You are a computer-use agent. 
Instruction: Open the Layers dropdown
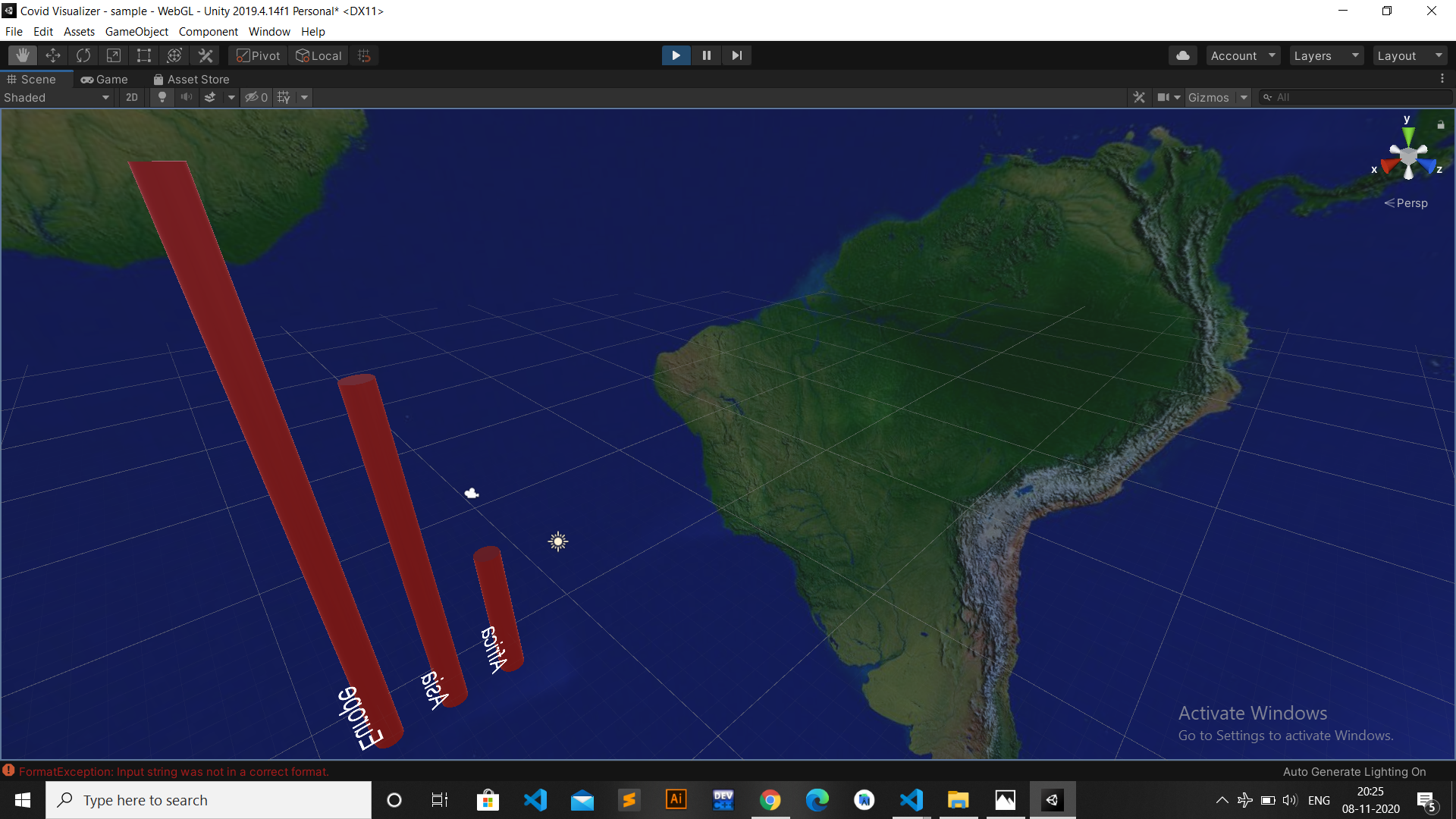click(x=1326, y=55)
